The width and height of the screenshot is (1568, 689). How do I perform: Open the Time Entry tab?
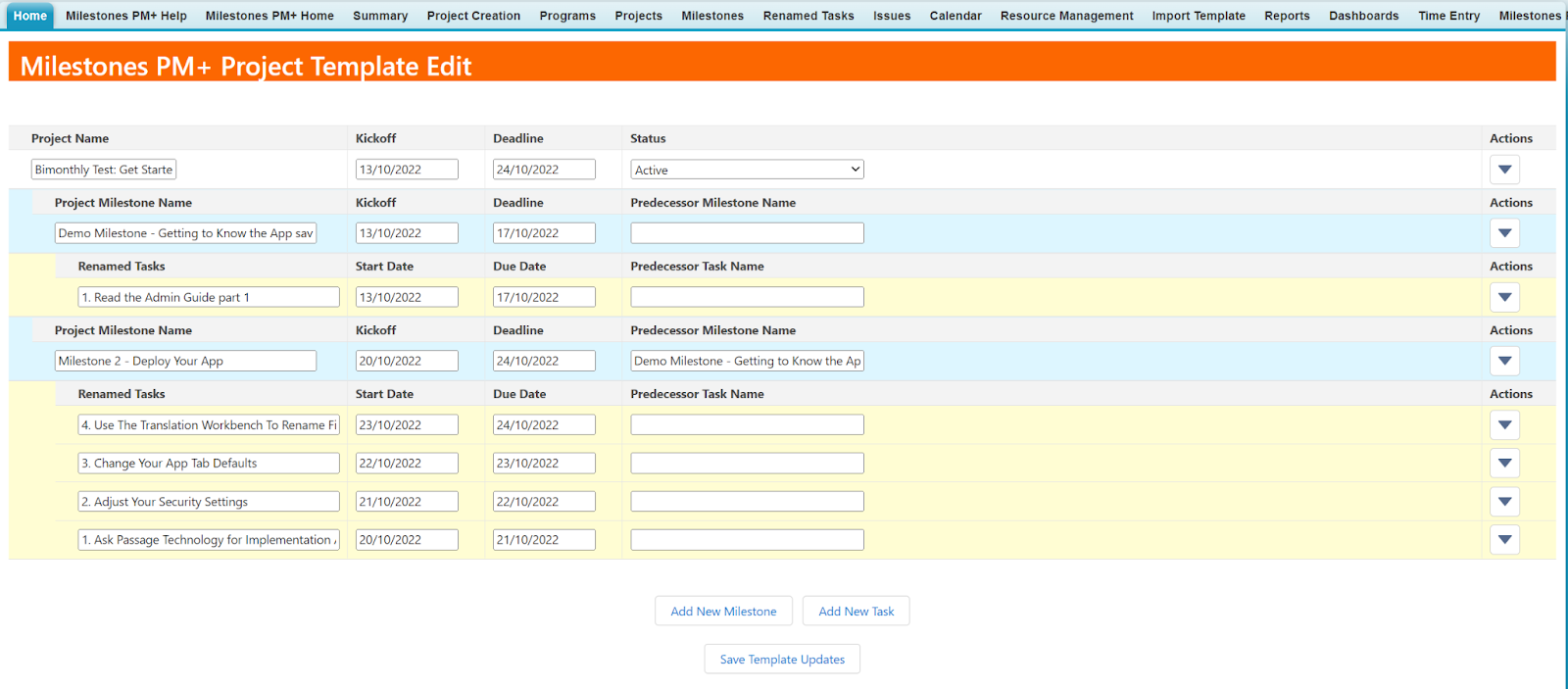pos(1448,16)
